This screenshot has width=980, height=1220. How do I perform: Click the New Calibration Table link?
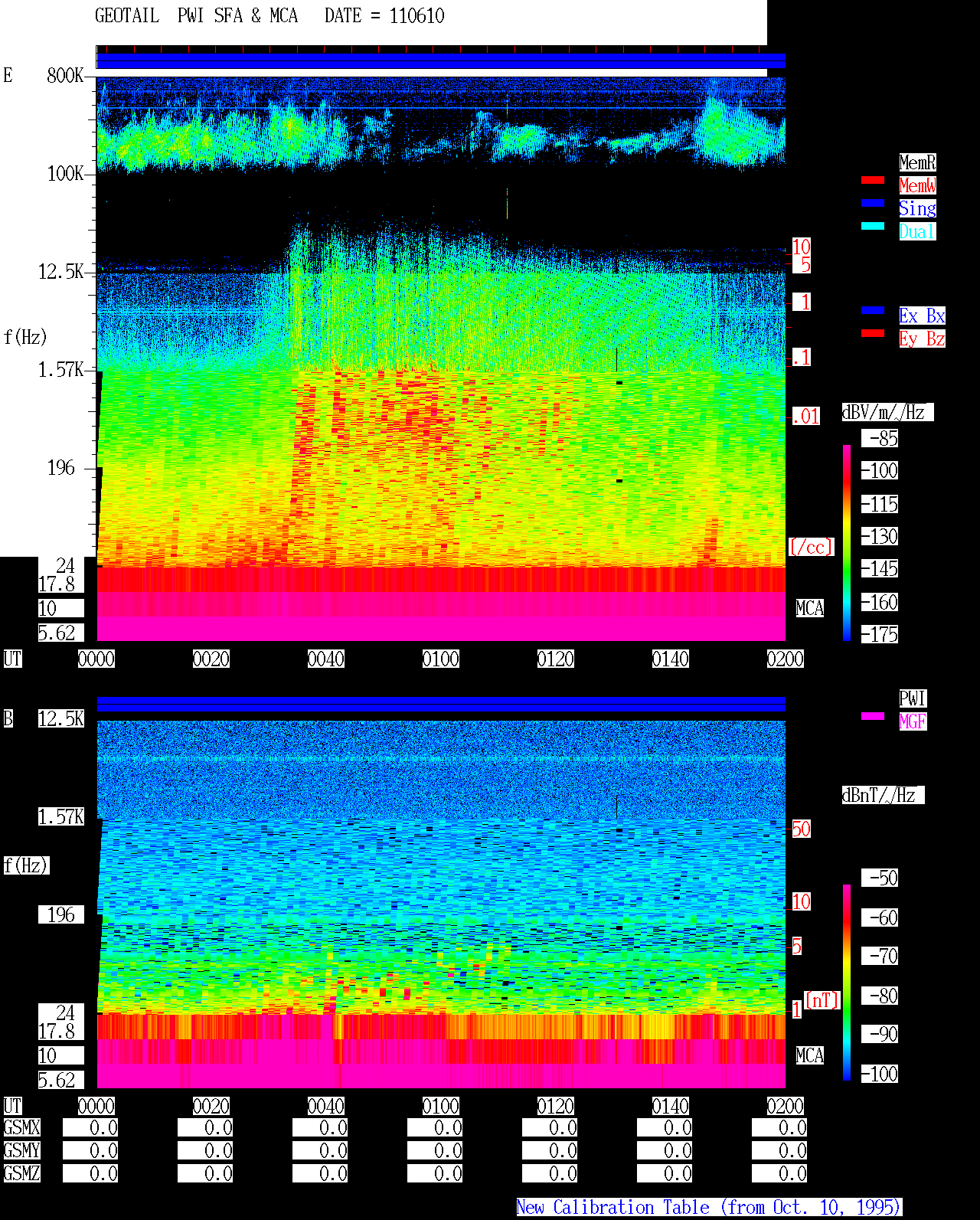(709, 1207)
